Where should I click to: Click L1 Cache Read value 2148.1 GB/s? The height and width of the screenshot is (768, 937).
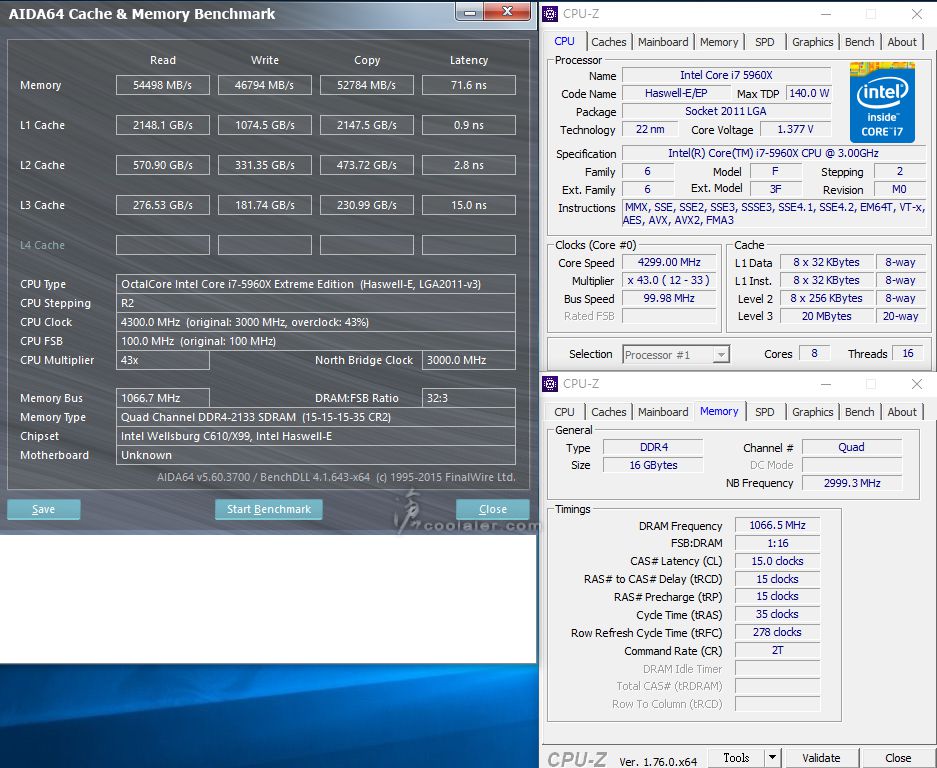[x=163, y=125]
